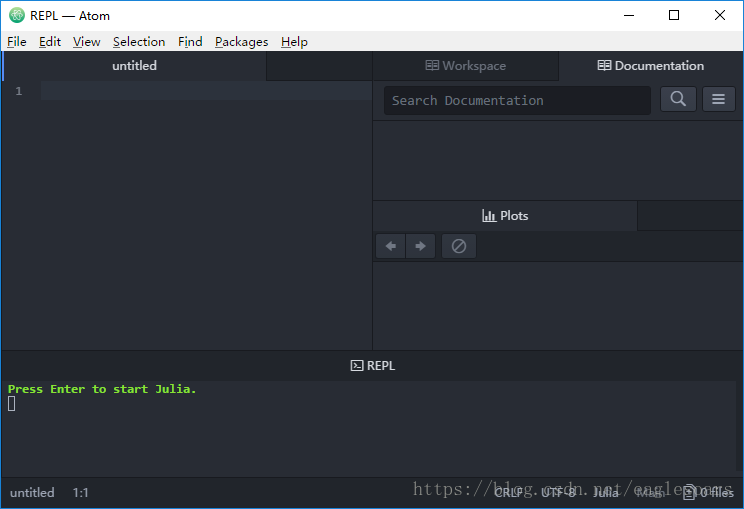This screenshot has width=744, height=509.
Task: Select the Documentation tab
Action: tap(651, 66)
